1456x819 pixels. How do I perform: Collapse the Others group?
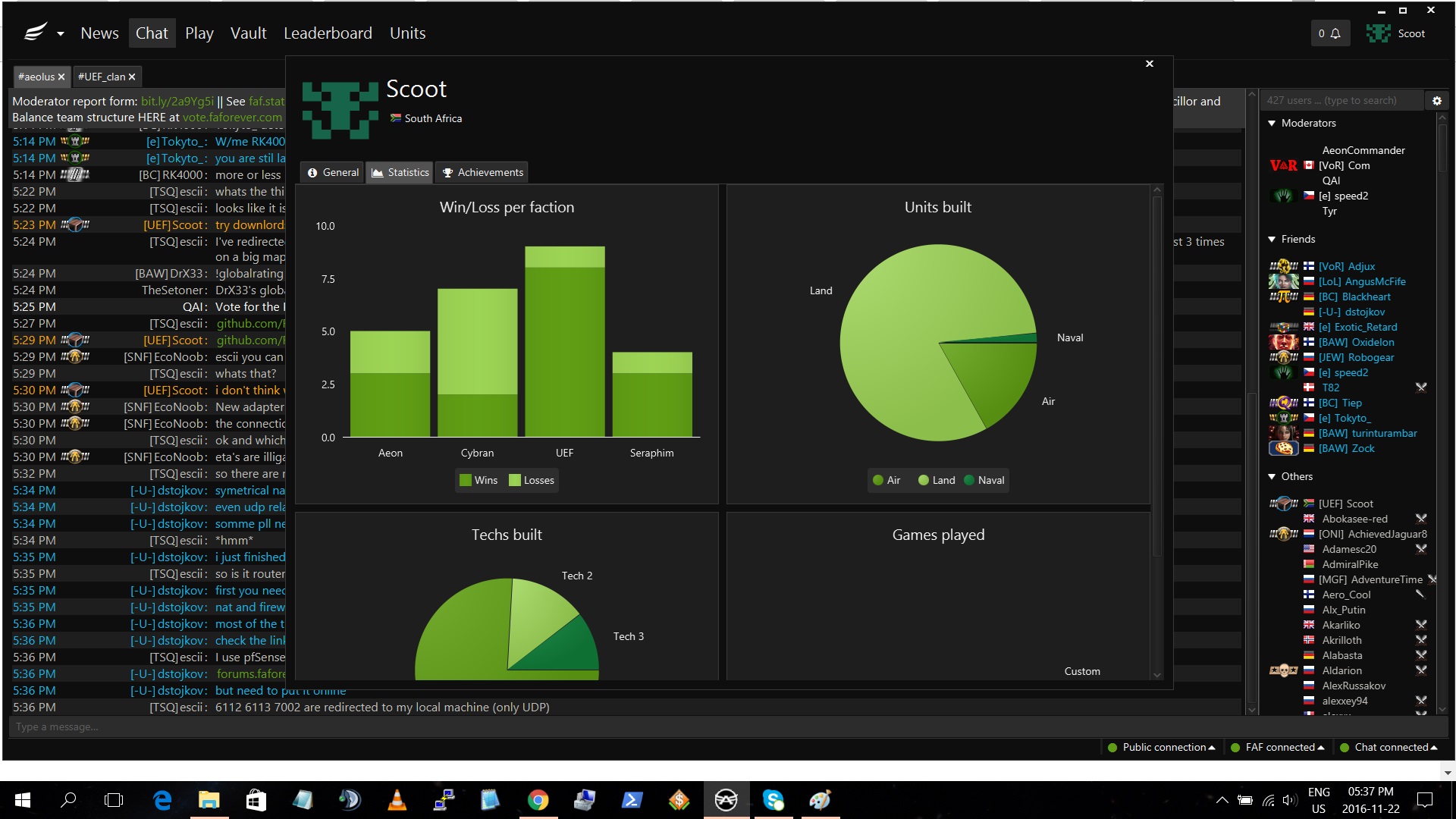1272,476
